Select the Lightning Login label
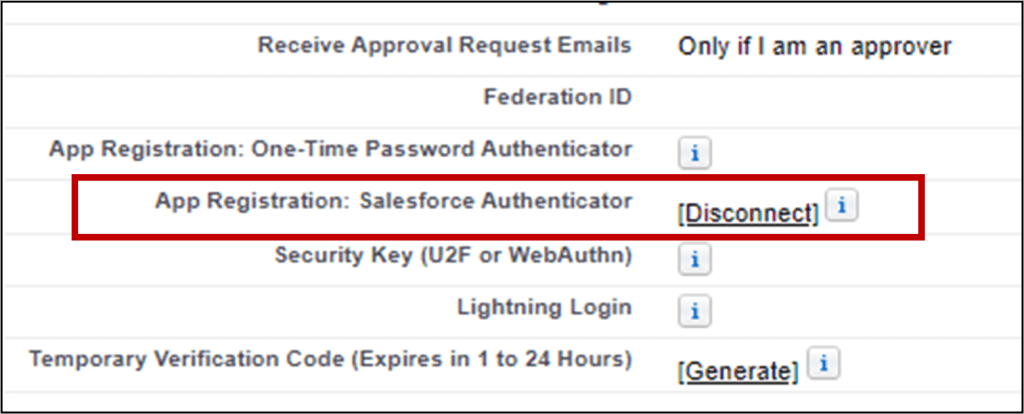The width and height of the screenshot is (1024, 414). point(544,307)
